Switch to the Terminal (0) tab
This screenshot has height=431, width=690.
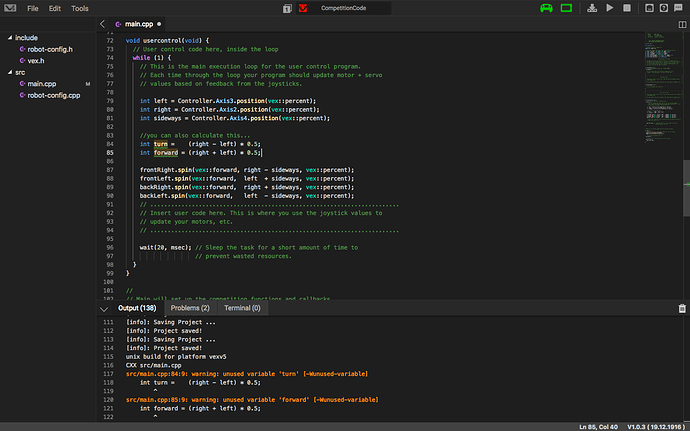pos(242,308)
